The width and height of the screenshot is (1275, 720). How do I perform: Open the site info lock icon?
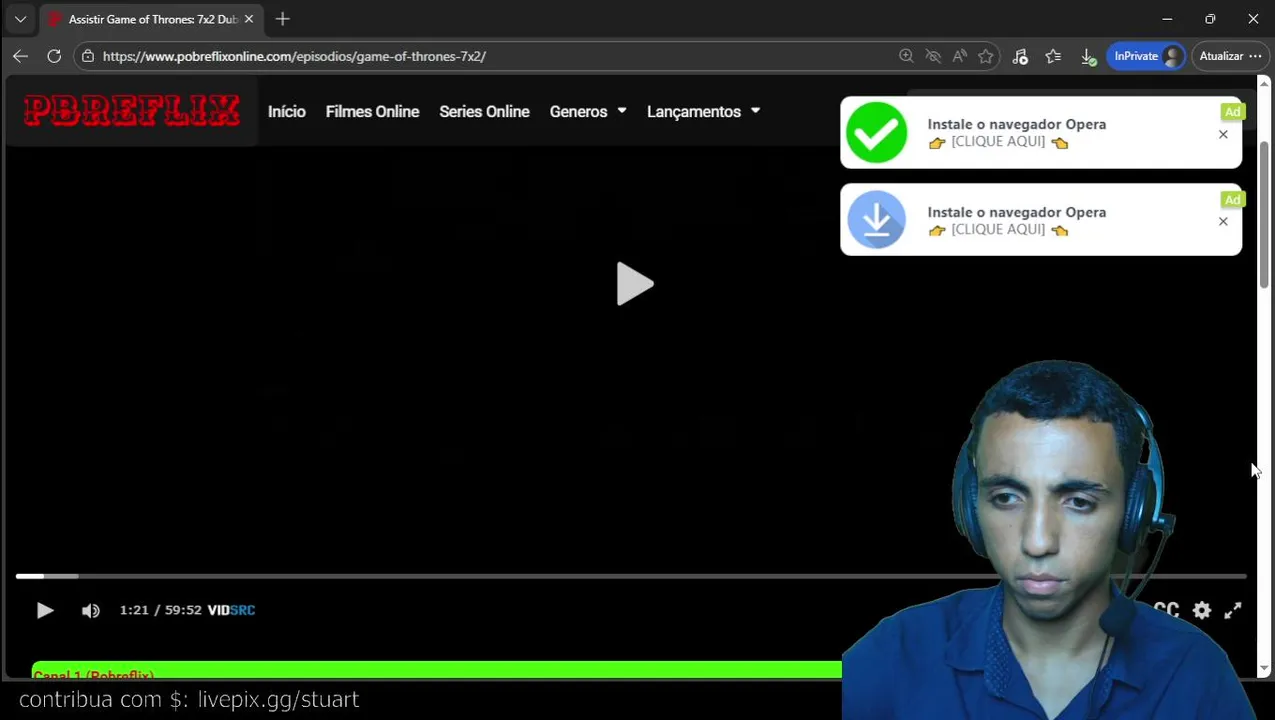coord(88,56)
